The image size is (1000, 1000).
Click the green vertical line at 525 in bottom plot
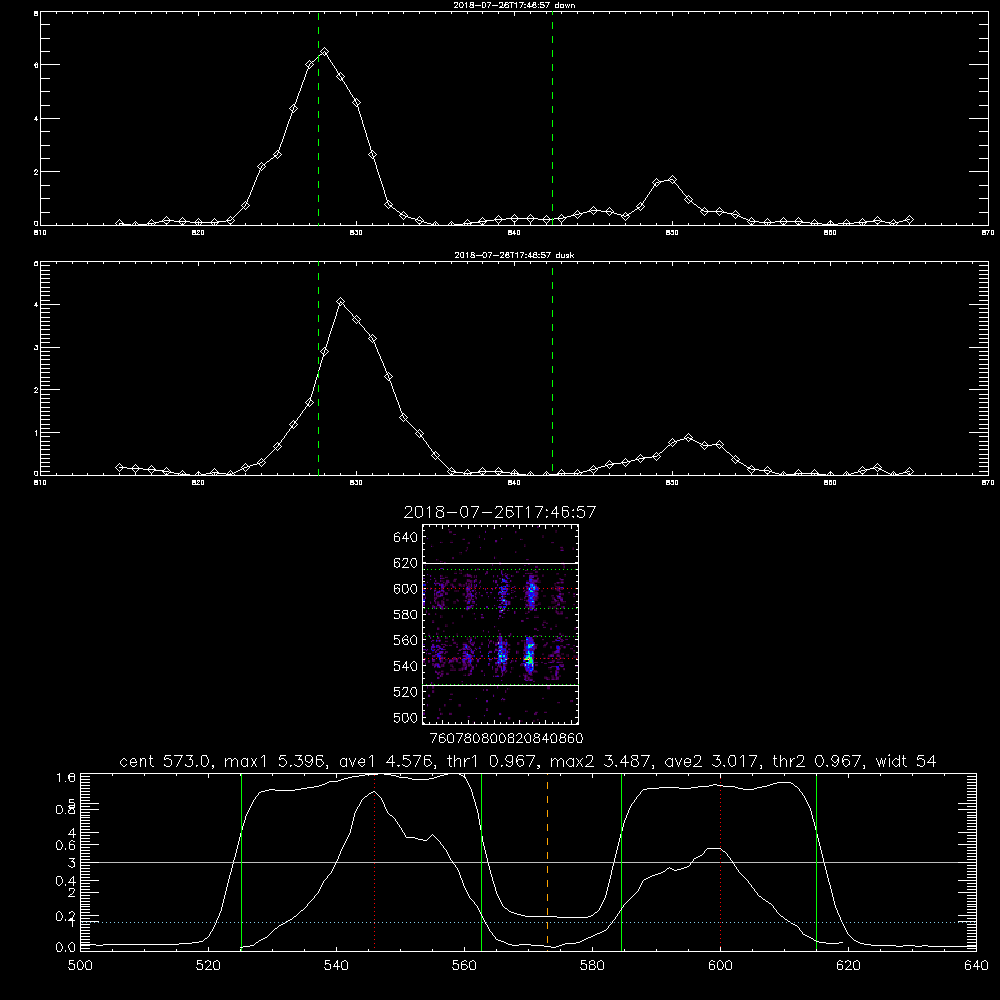[241, 861]
